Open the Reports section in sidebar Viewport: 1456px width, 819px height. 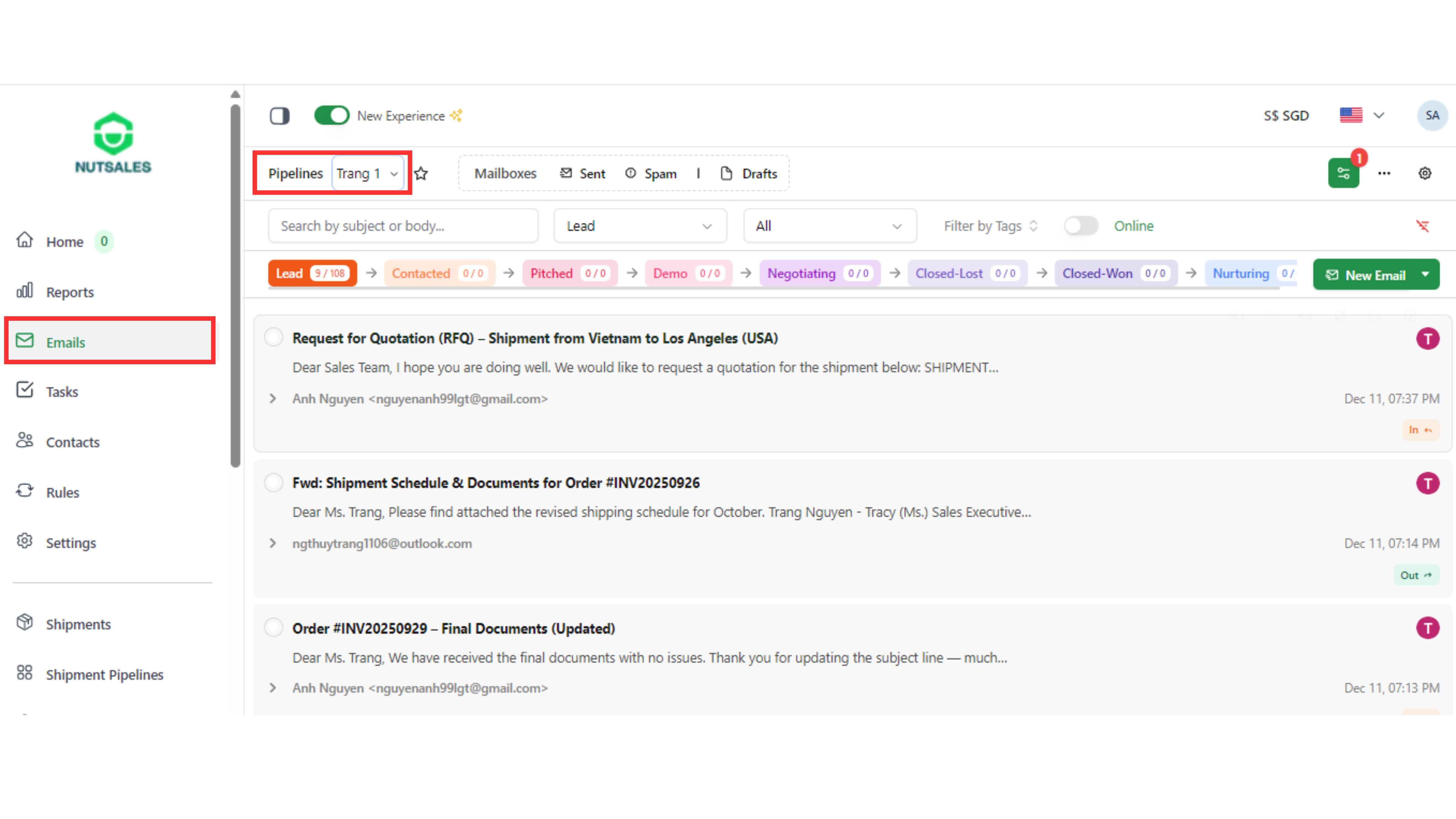tap(69, 292)
